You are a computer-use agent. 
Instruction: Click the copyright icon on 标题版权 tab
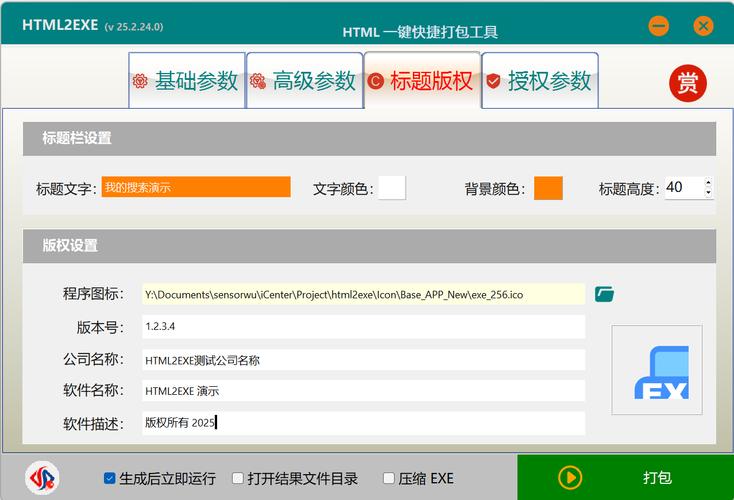tap(376, 81)
